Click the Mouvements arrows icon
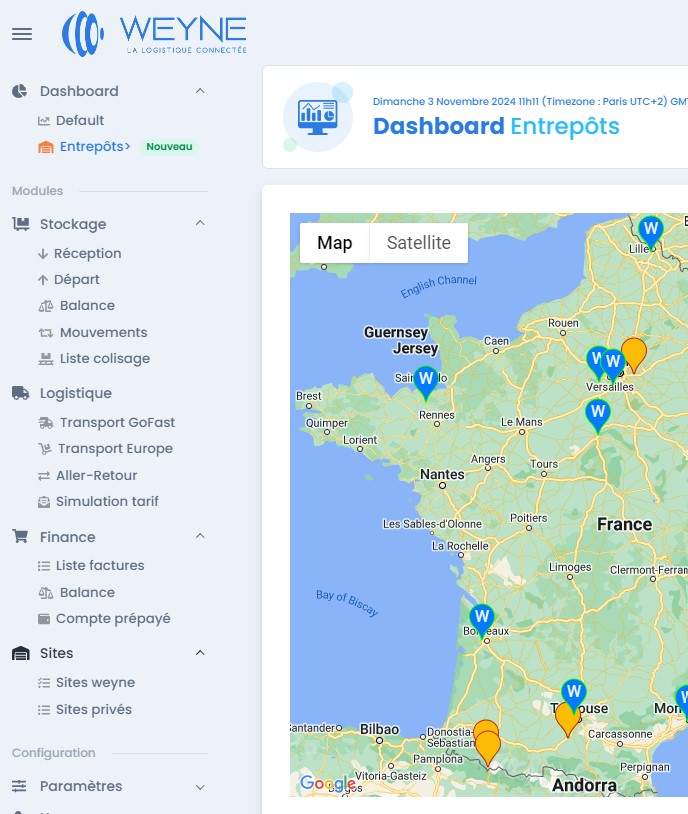The width and height of the screenshot is (688, 814). 46,333
